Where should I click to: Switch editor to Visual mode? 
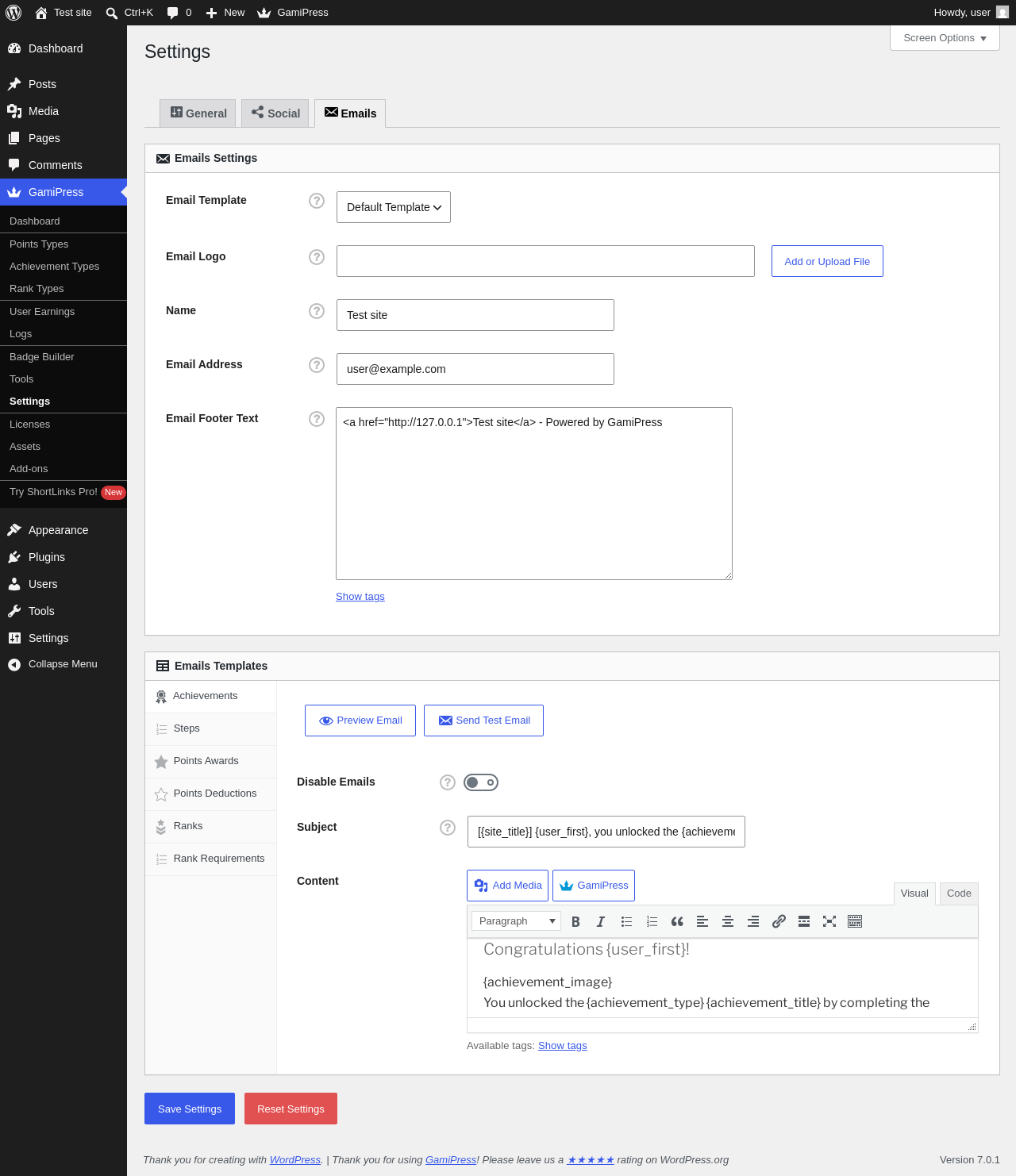point(914,894)
